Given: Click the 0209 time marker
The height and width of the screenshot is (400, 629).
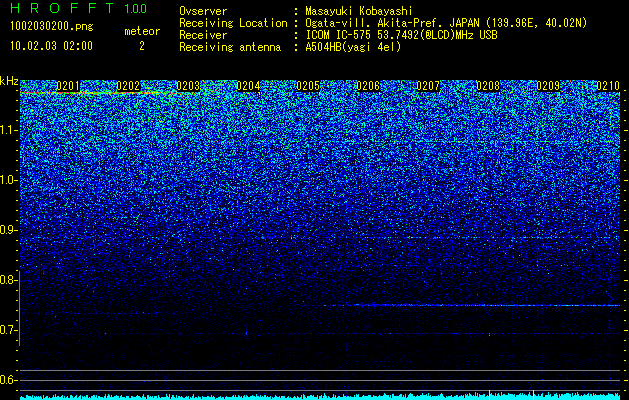Looking at the screenshot, I should (x=548, y=86).
